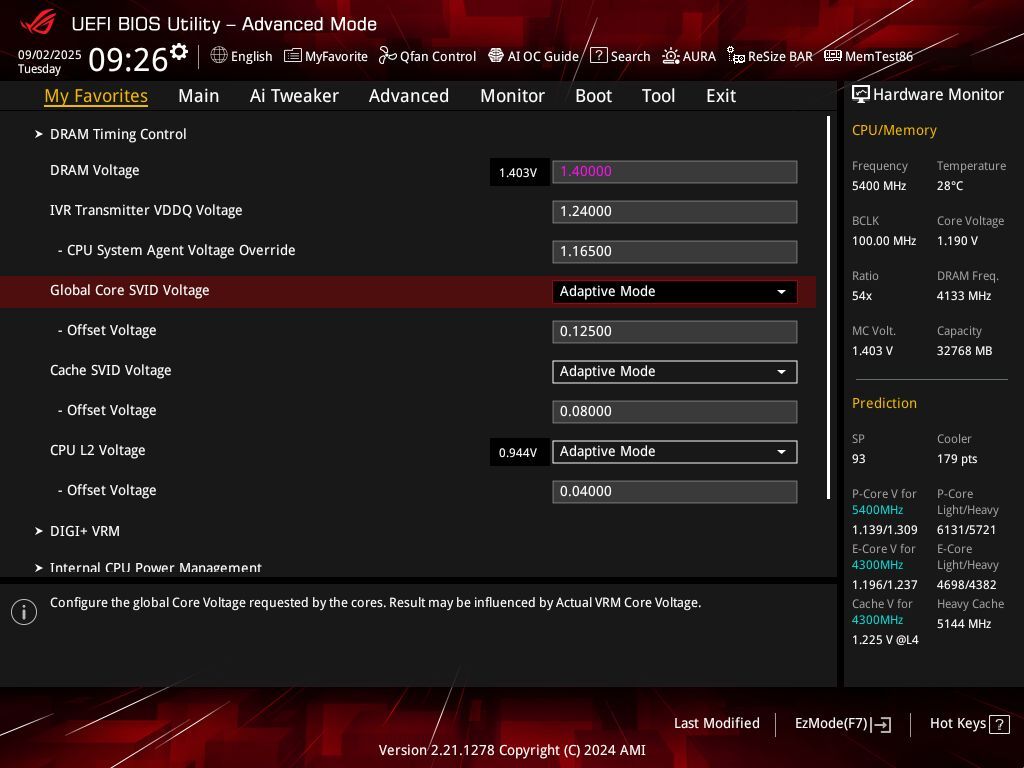The width and height of the screenshot is (1024, 768).
Task: Click the 4133 MHz DRAM frequency value
Action: tap(964, 296)
